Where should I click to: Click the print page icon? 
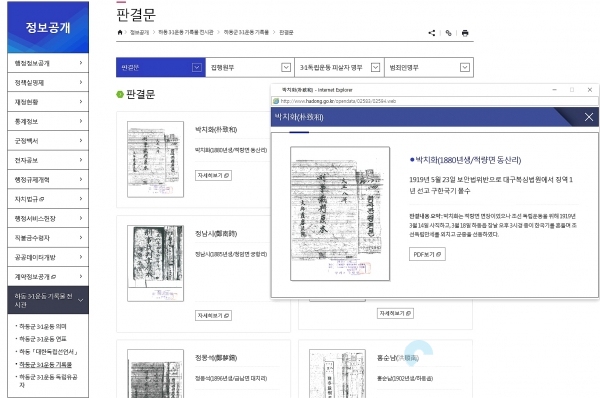click(x=465, y=33)
